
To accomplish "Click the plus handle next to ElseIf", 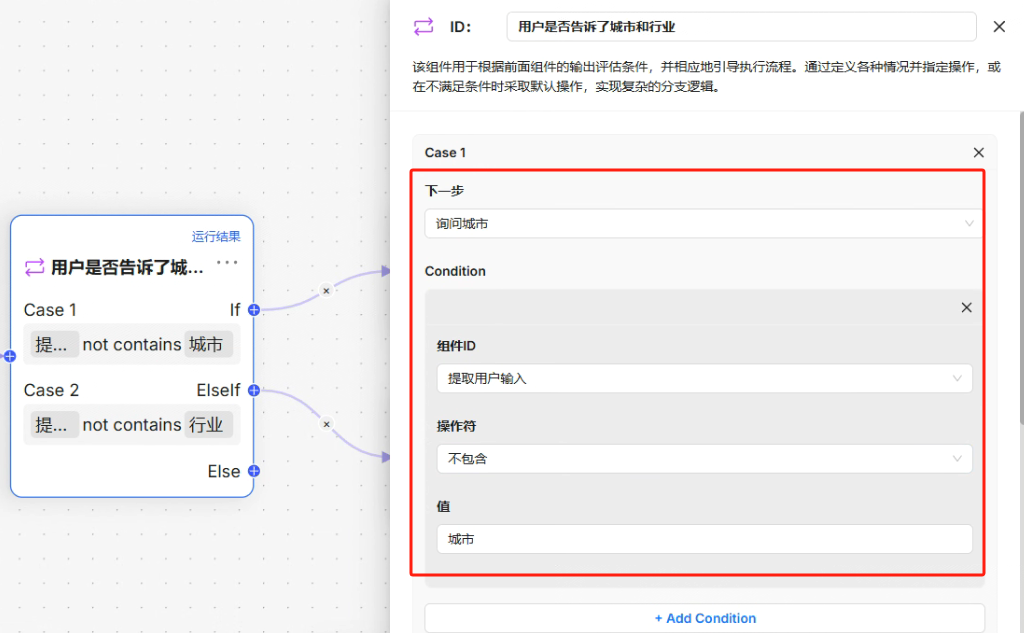I will click(x=254, y=390).
